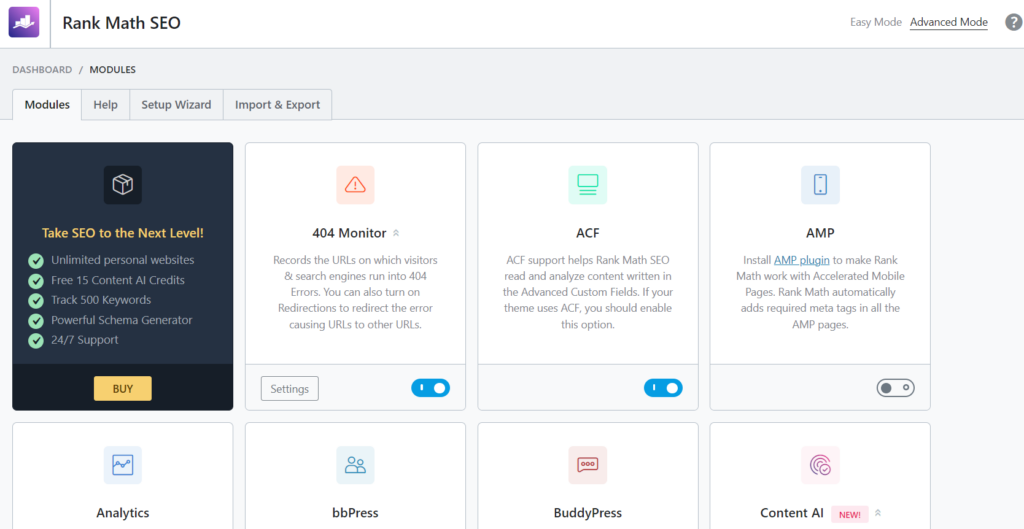Click the Rank Math SEO header title

(121, 23)
